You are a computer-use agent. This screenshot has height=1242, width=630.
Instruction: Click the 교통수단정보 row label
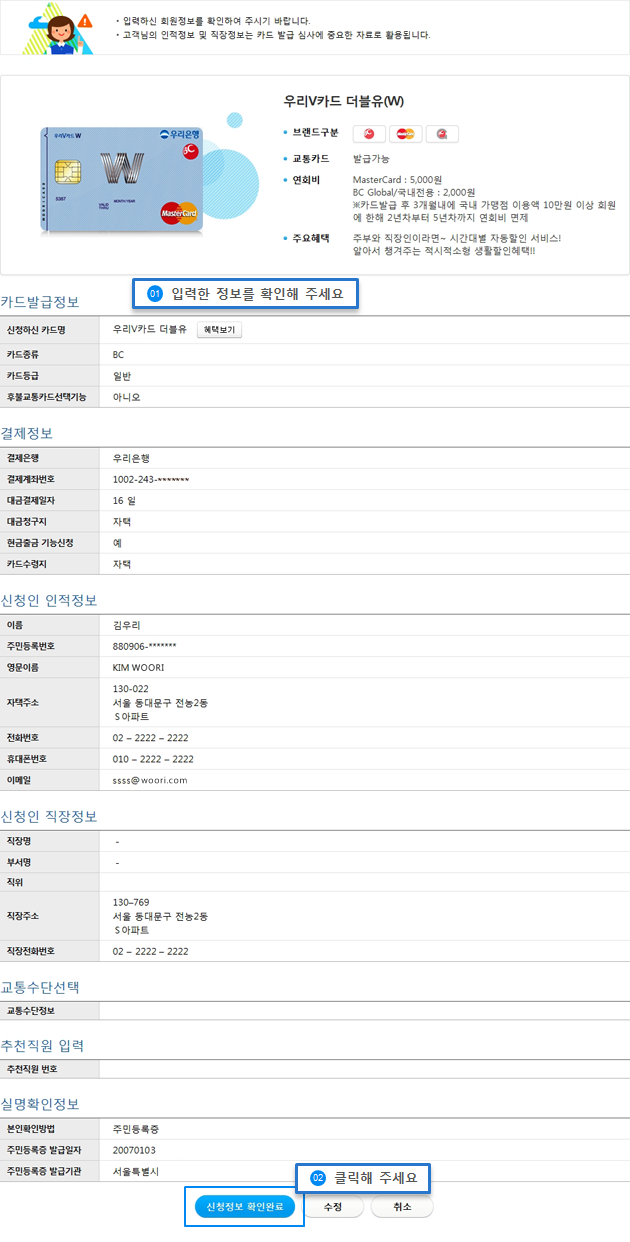[30, 1010]
